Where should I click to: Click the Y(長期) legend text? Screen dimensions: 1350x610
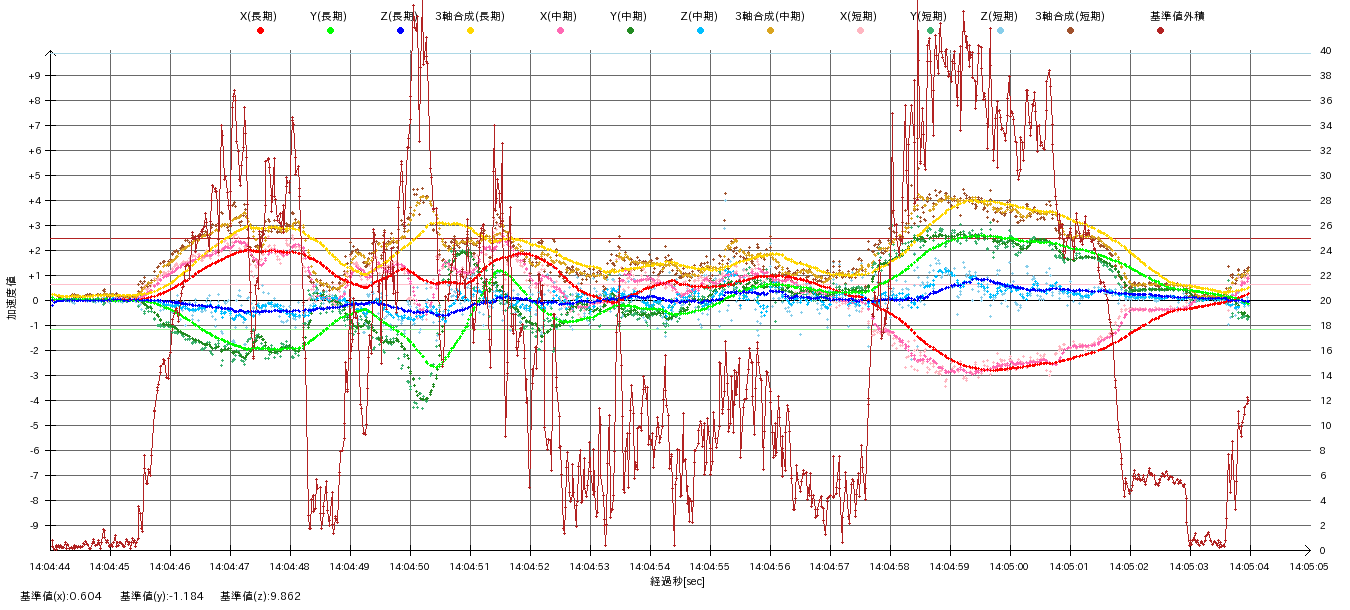pos(330,16)
